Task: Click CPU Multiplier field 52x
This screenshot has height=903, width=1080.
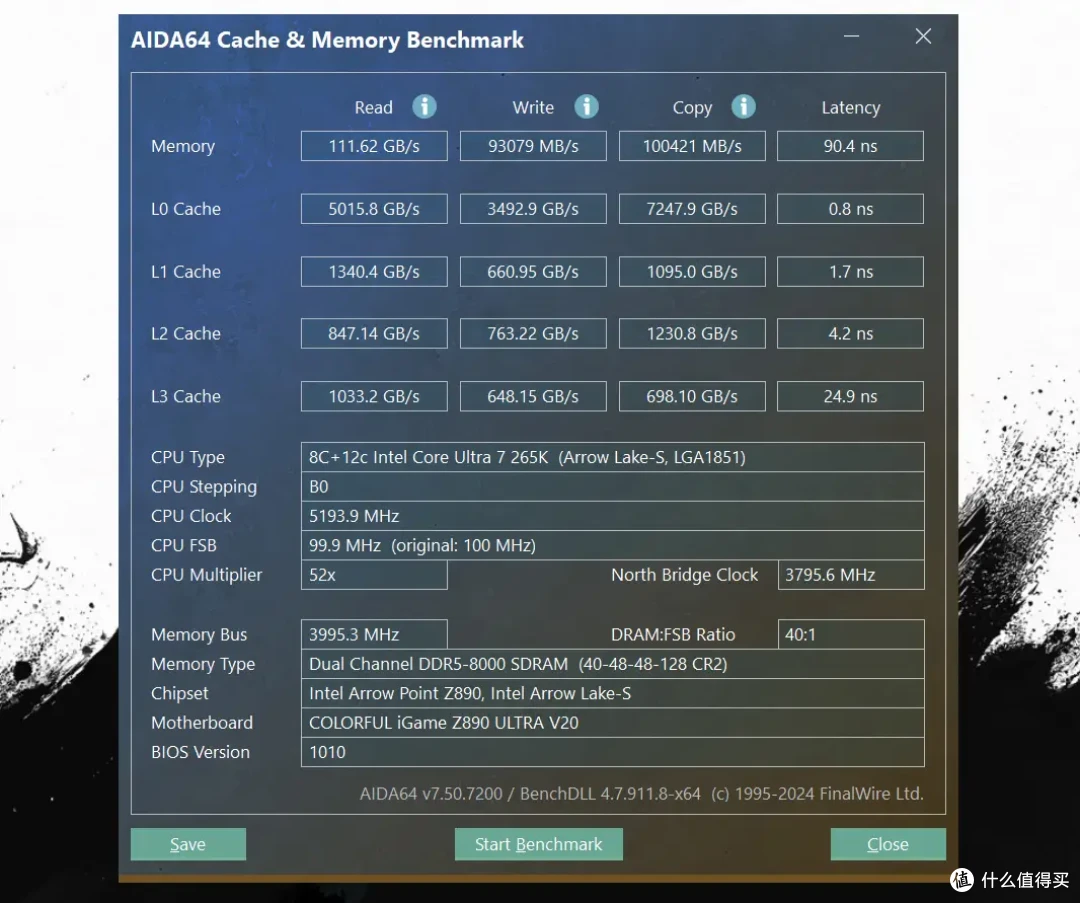Action: (374, 575)
